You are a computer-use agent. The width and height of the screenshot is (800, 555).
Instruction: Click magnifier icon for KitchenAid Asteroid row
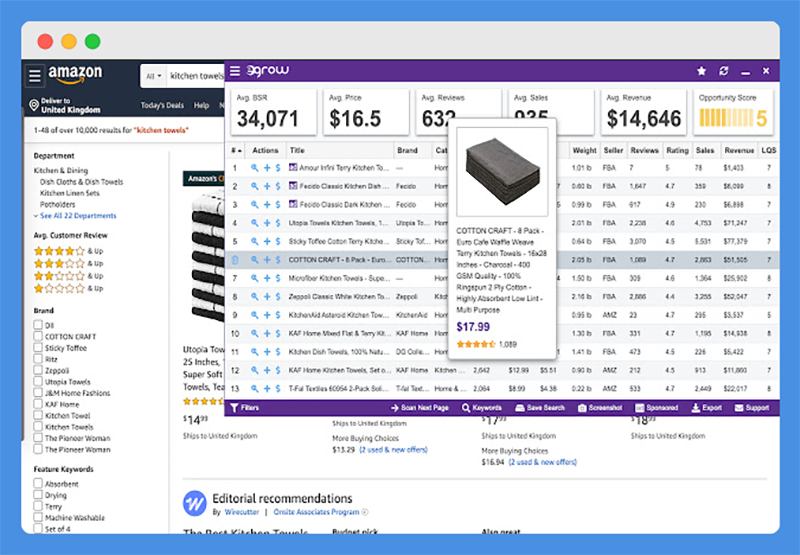click(x=254, y=315)
